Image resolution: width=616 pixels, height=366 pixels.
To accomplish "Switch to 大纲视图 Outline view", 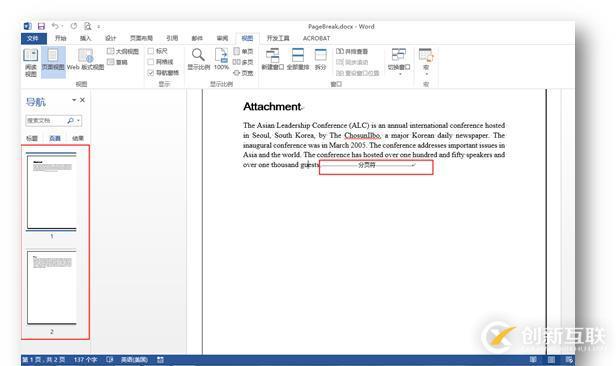I will point(123,51).
